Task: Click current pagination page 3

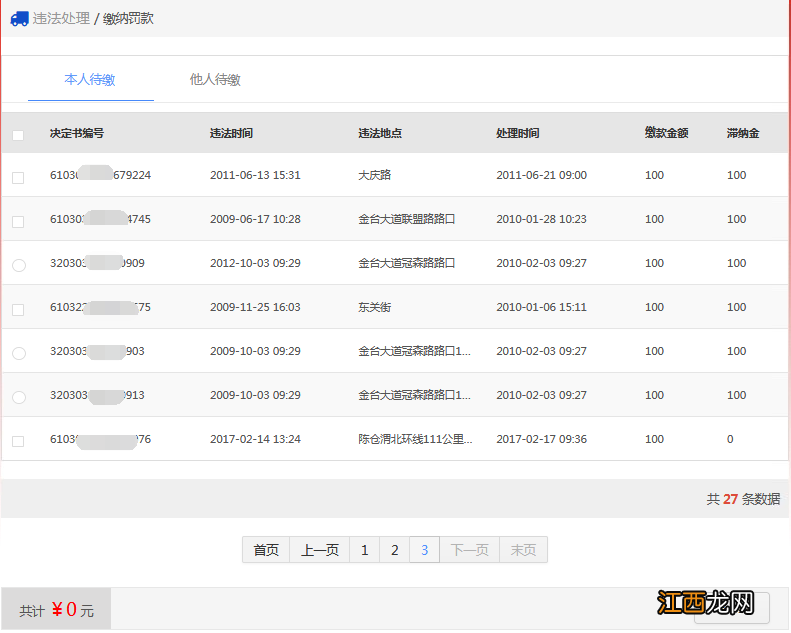Action: pos(425,550)
